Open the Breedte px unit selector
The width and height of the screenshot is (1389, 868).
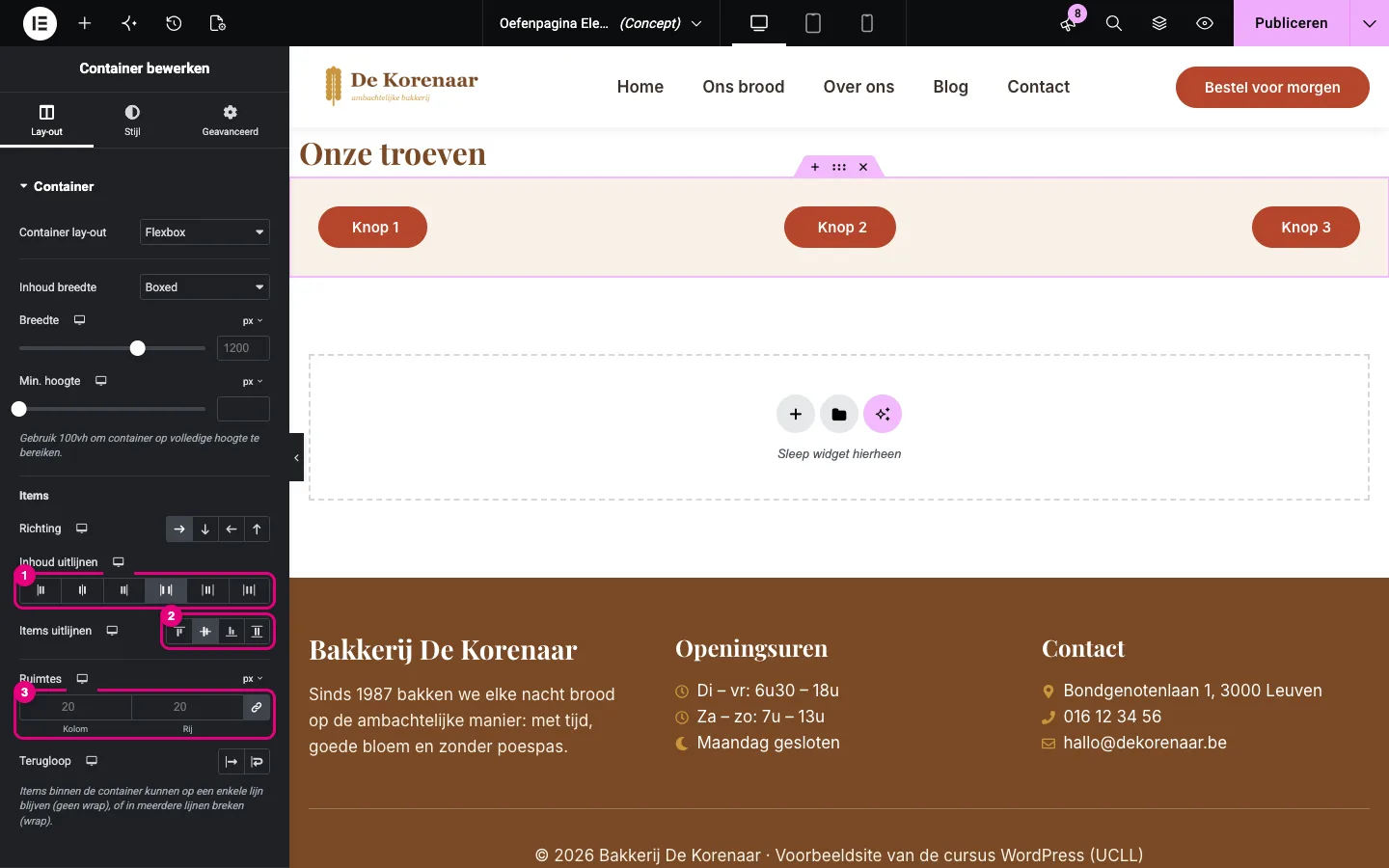click(253, 321)
